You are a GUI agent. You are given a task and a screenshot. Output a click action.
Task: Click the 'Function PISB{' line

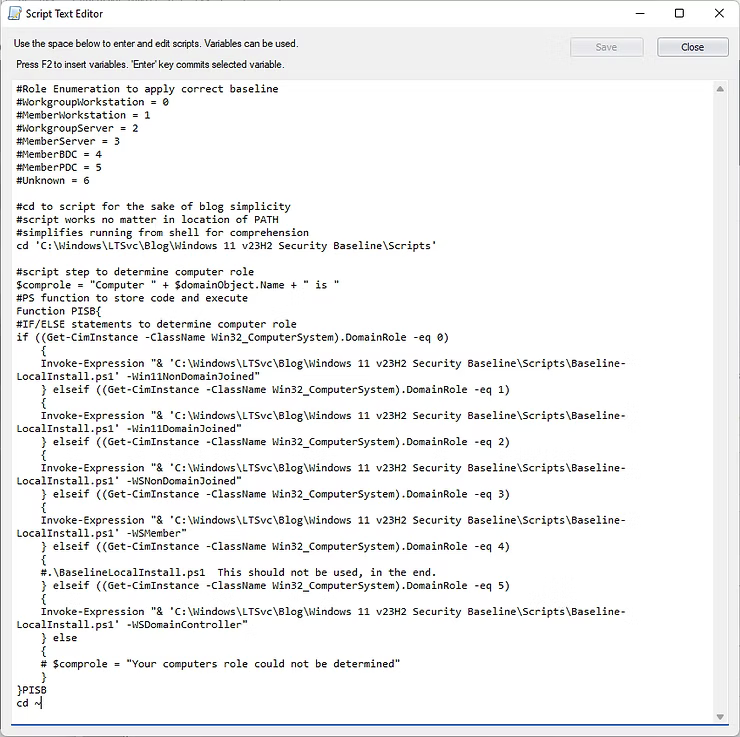59,311
